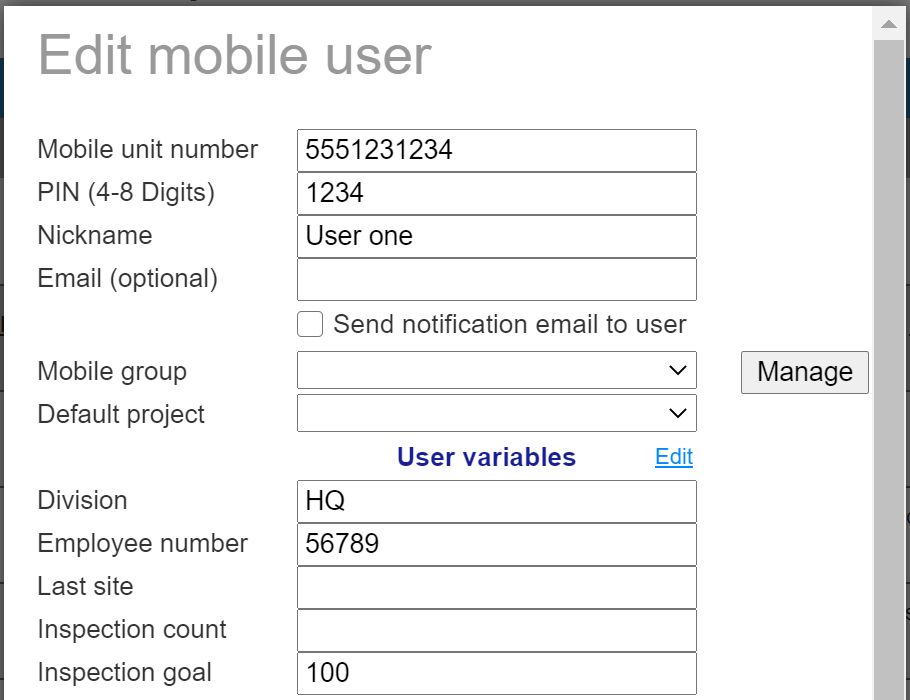This screenshot has height=700, width=910.
Task: Click the Mobile group label
Action: (x=112, y=371)
